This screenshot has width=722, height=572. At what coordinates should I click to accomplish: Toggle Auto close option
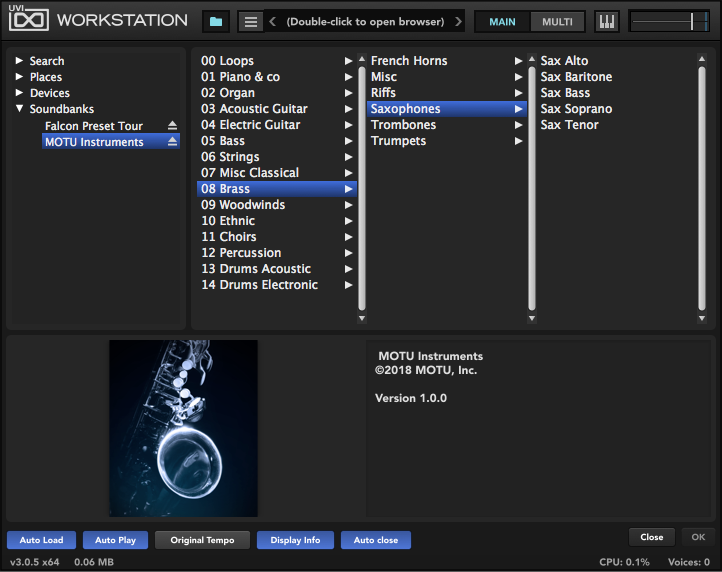(x=376, y=540)
